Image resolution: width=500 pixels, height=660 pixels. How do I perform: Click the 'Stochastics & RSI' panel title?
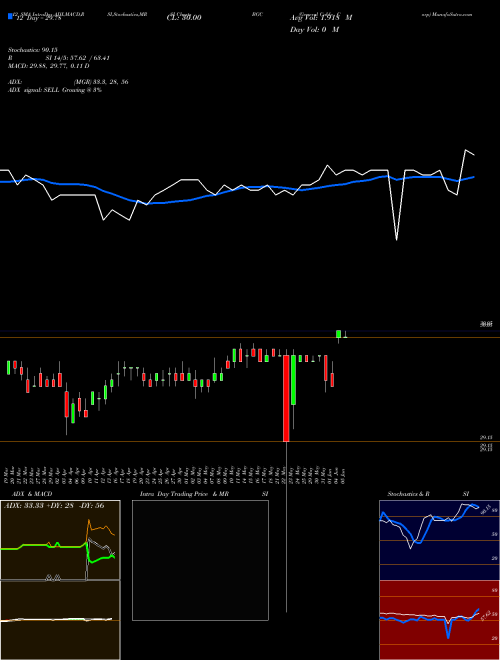pos(428,494)
